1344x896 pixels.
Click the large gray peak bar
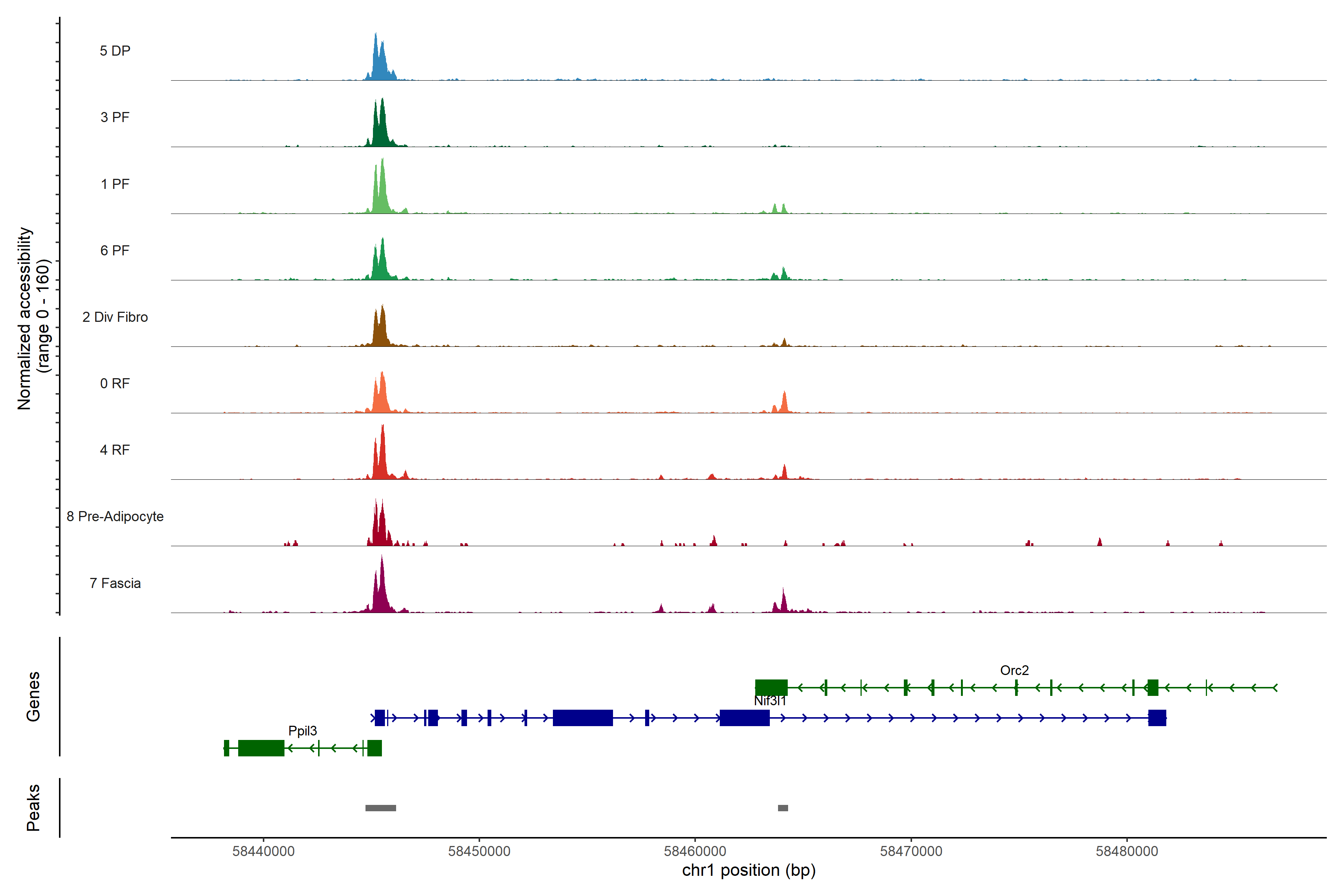(380, 808)
